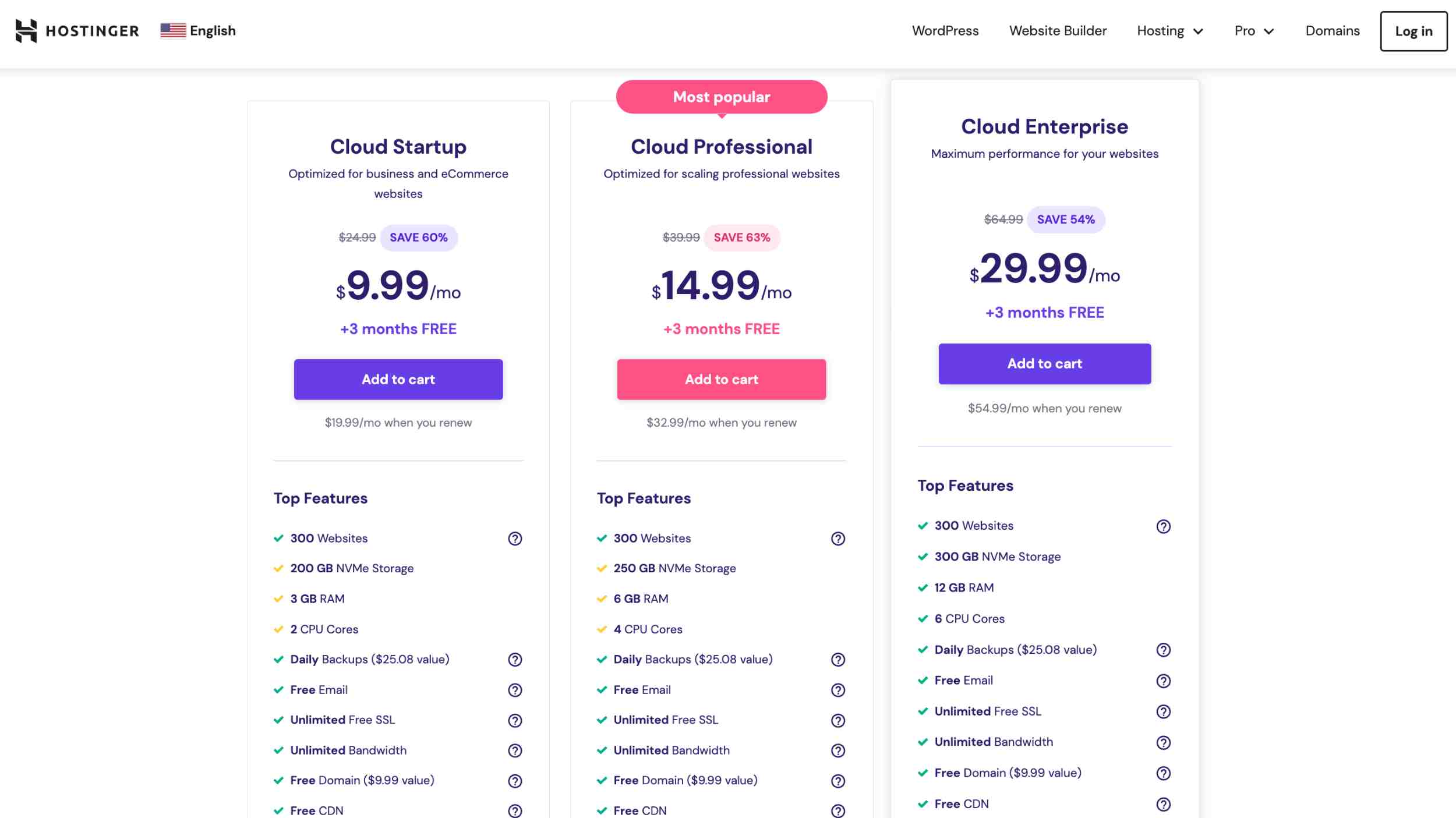The height and width of the screenshot is (818, 1456).
Task: Open help icon for Cloud Professional Unlimited Bandwidth
Action: pos(838,750)
